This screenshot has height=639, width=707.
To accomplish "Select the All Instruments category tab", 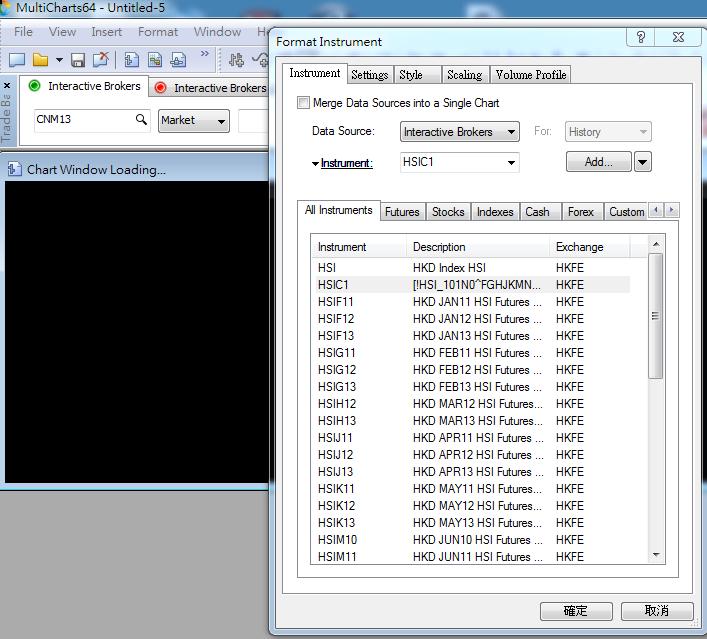I will coord(339,210).
